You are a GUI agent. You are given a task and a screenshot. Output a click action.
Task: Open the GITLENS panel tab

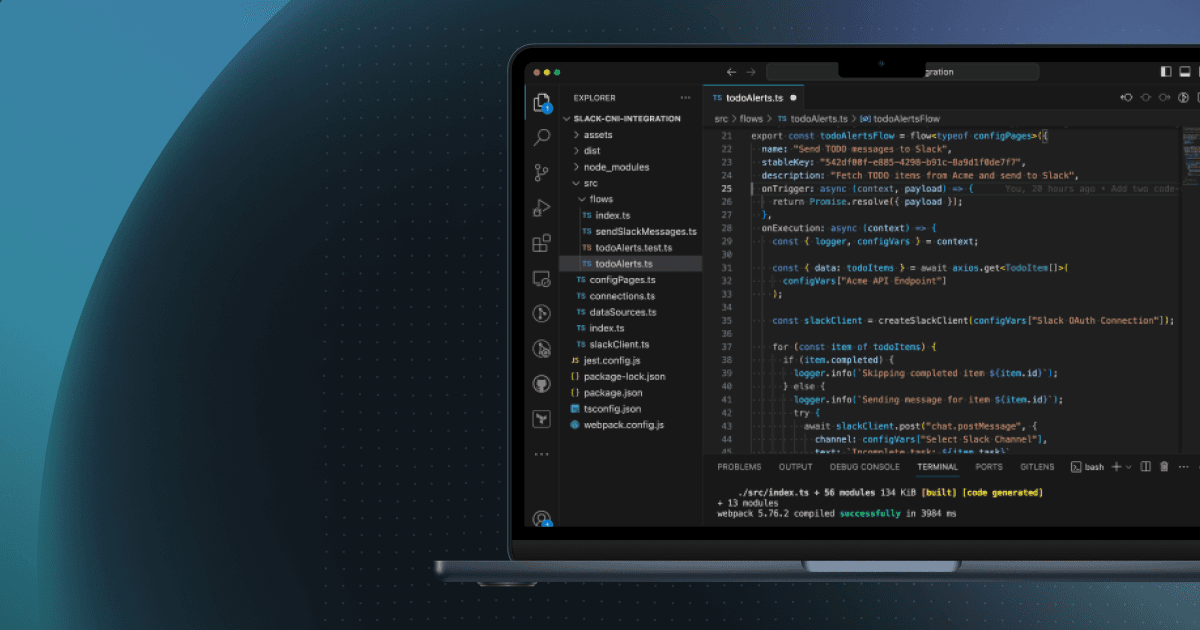tap(1037, 467)
